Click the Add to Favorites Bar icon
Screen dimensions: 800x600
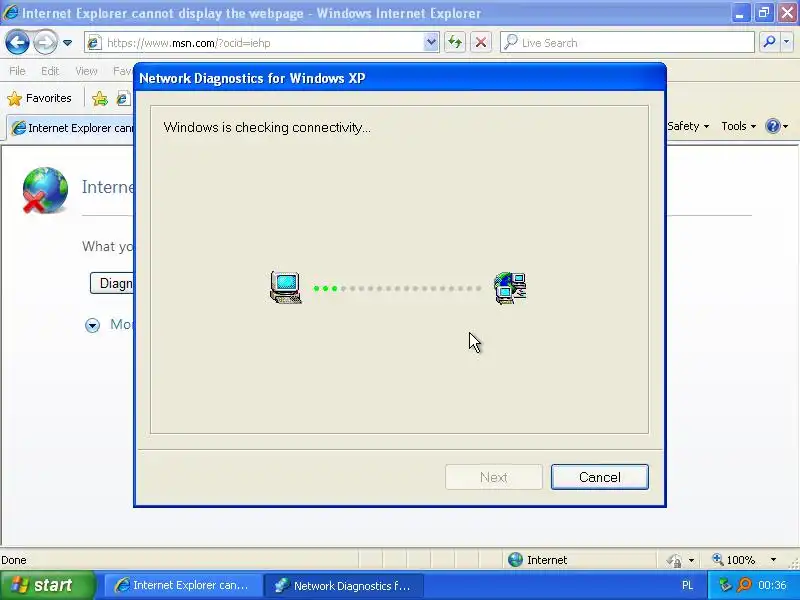(x=100, y=98)
